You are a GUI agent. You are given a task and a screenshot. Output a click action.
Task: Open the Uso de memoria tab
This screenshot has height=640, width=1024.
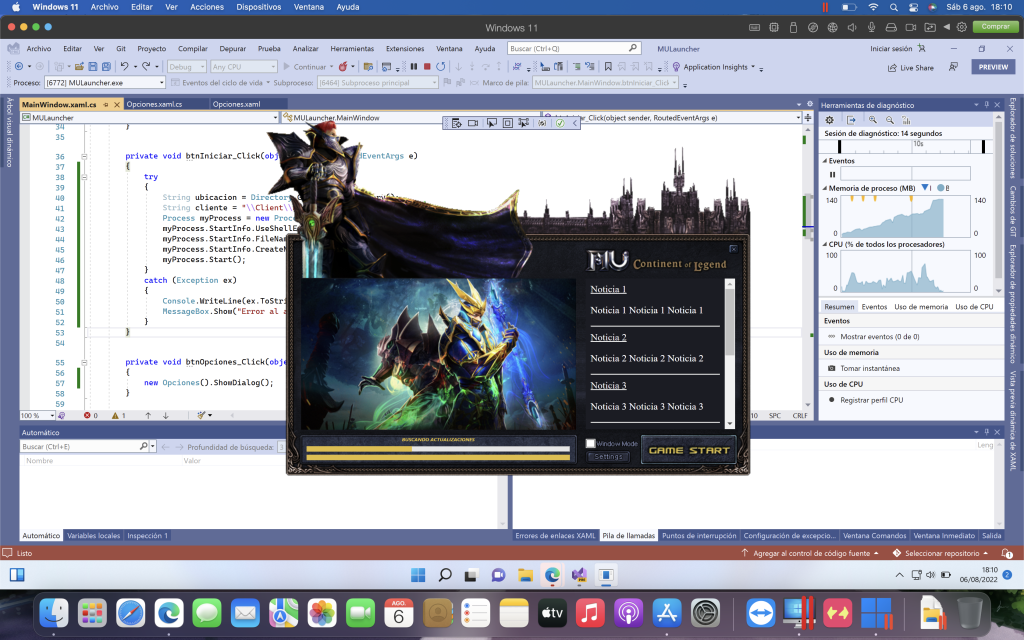[x=921, y=307]
